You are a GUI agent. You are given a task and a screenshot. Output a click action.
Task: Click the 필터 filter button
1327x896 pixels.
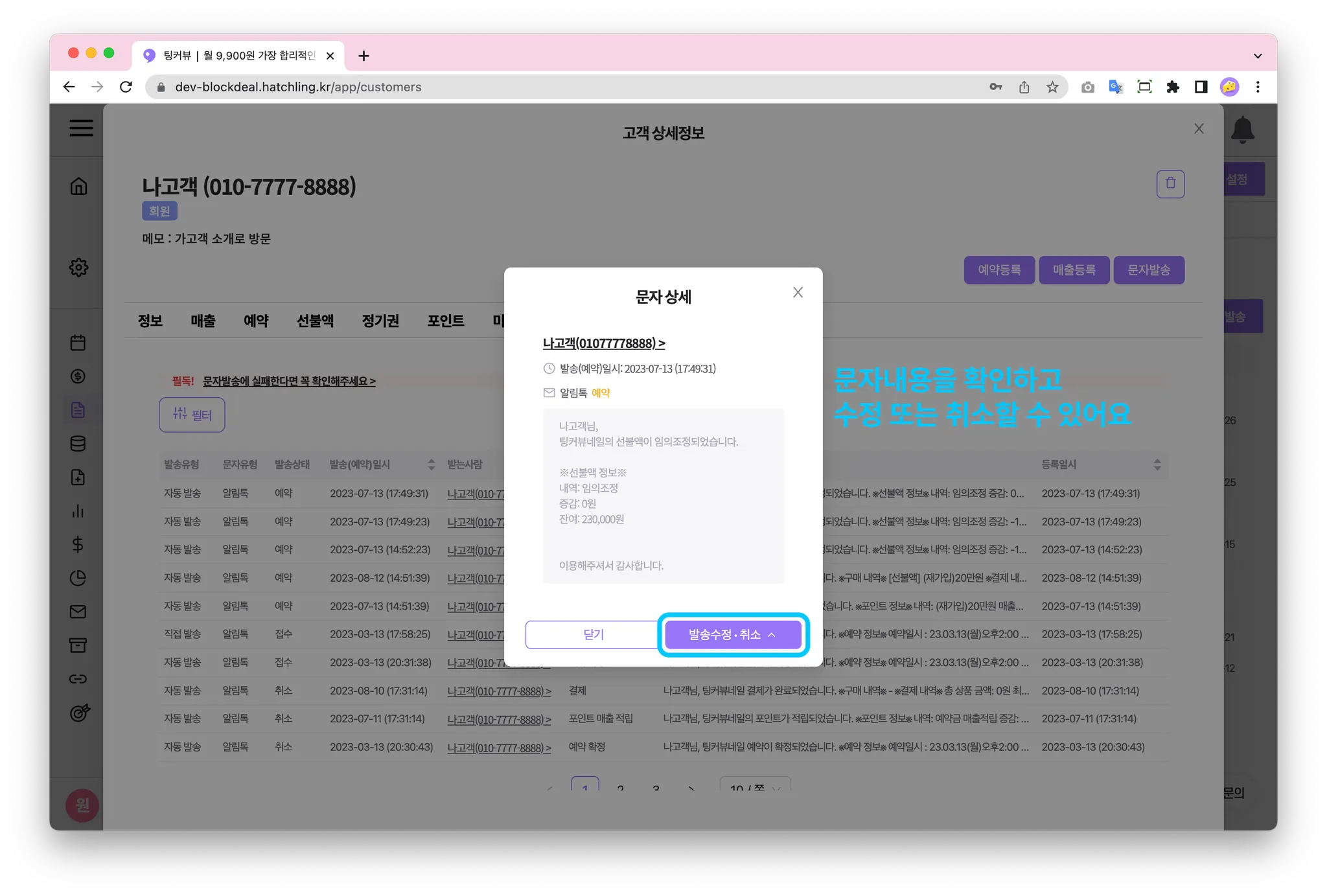(192, 415)
